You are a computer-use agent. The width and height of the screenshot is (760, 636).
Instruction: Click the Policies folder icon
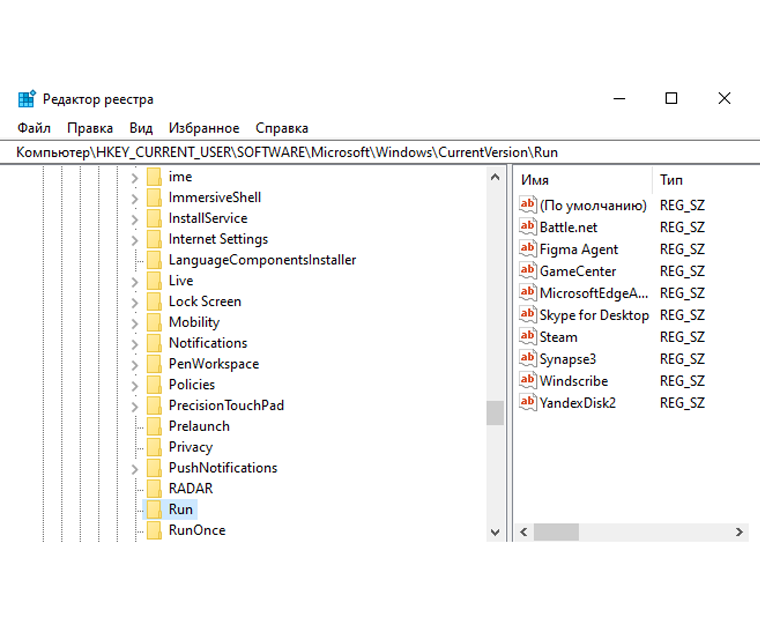(x=154, y=385)
